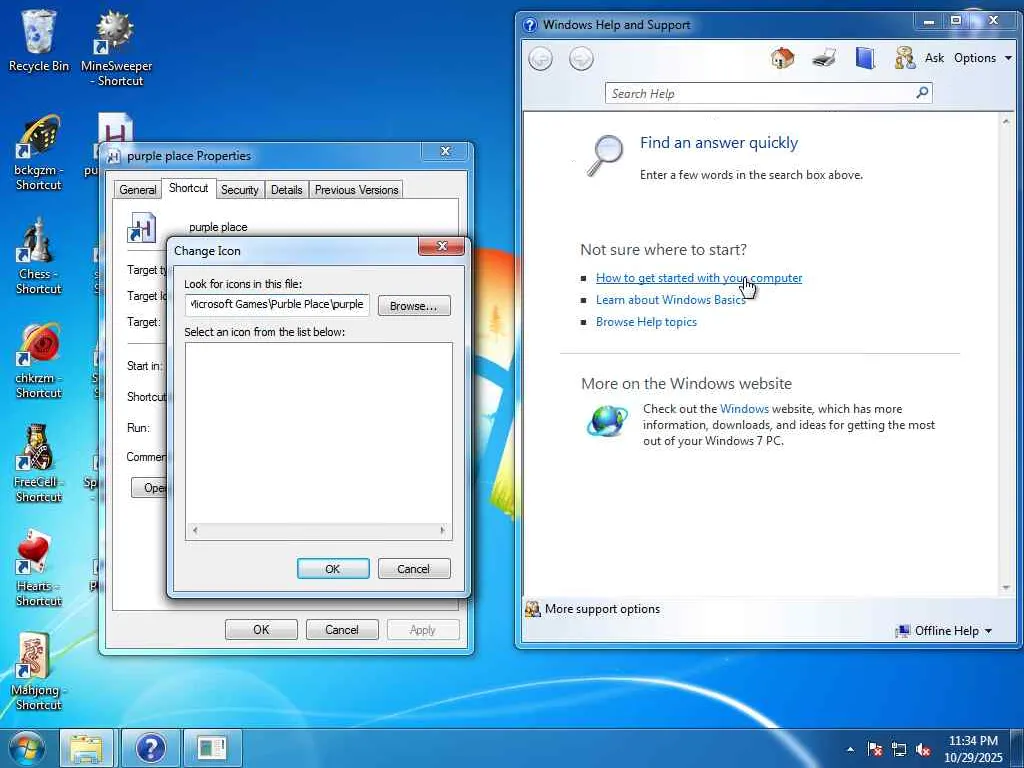This screenshot has width=1024, height=768.
Task: Select the Hearts shortcut icon
Action: tap(39, 568)
